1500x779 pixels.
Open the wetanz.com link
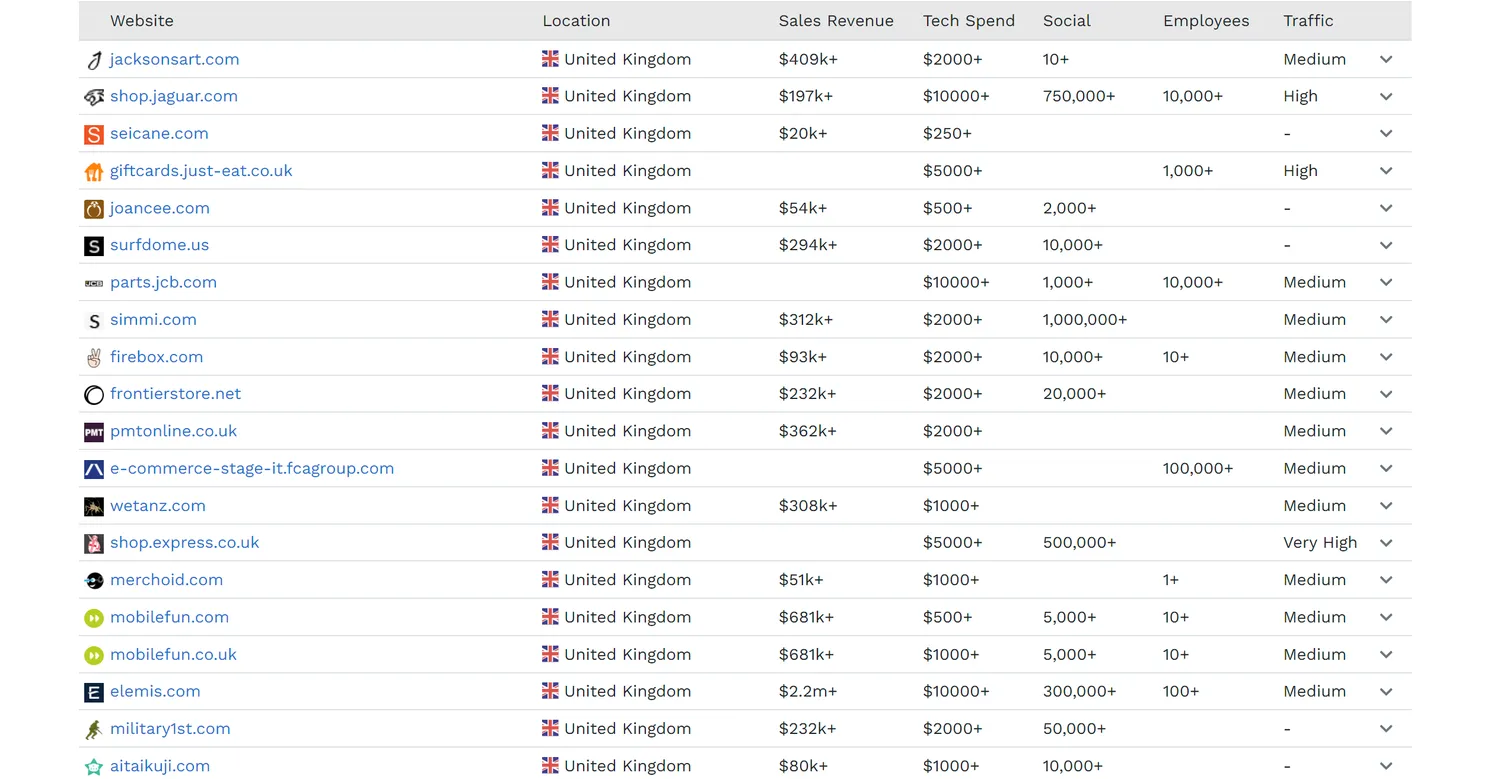pyautogui.click(x=158, y=506)
